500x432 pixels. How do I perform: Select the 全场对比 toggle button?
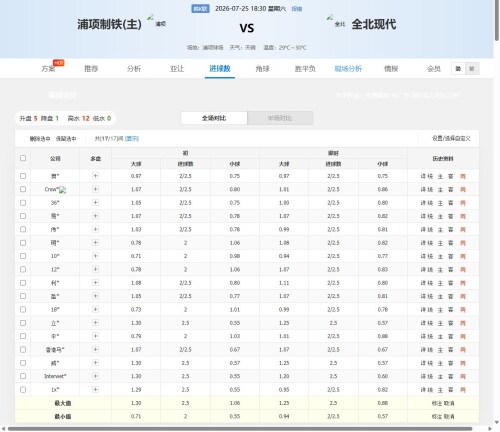click(214, 118)
